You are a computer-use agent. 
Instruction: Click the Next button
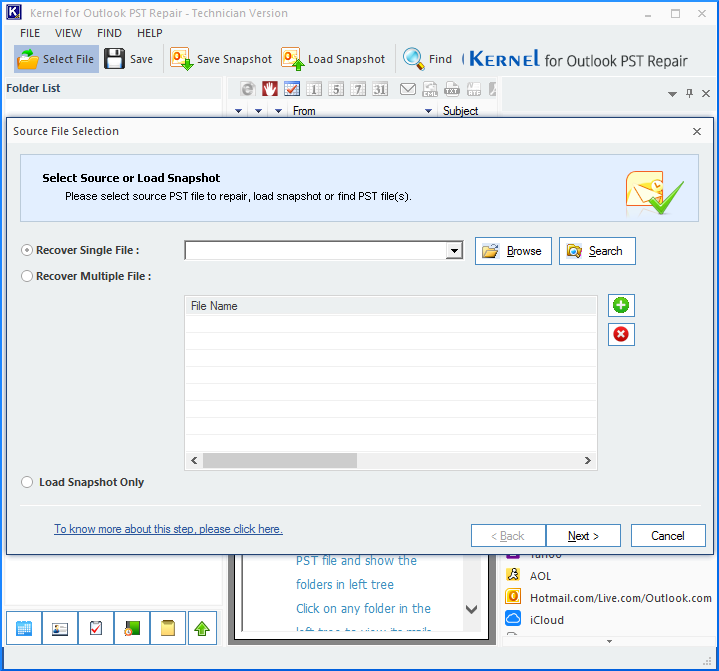pos(583,536)
